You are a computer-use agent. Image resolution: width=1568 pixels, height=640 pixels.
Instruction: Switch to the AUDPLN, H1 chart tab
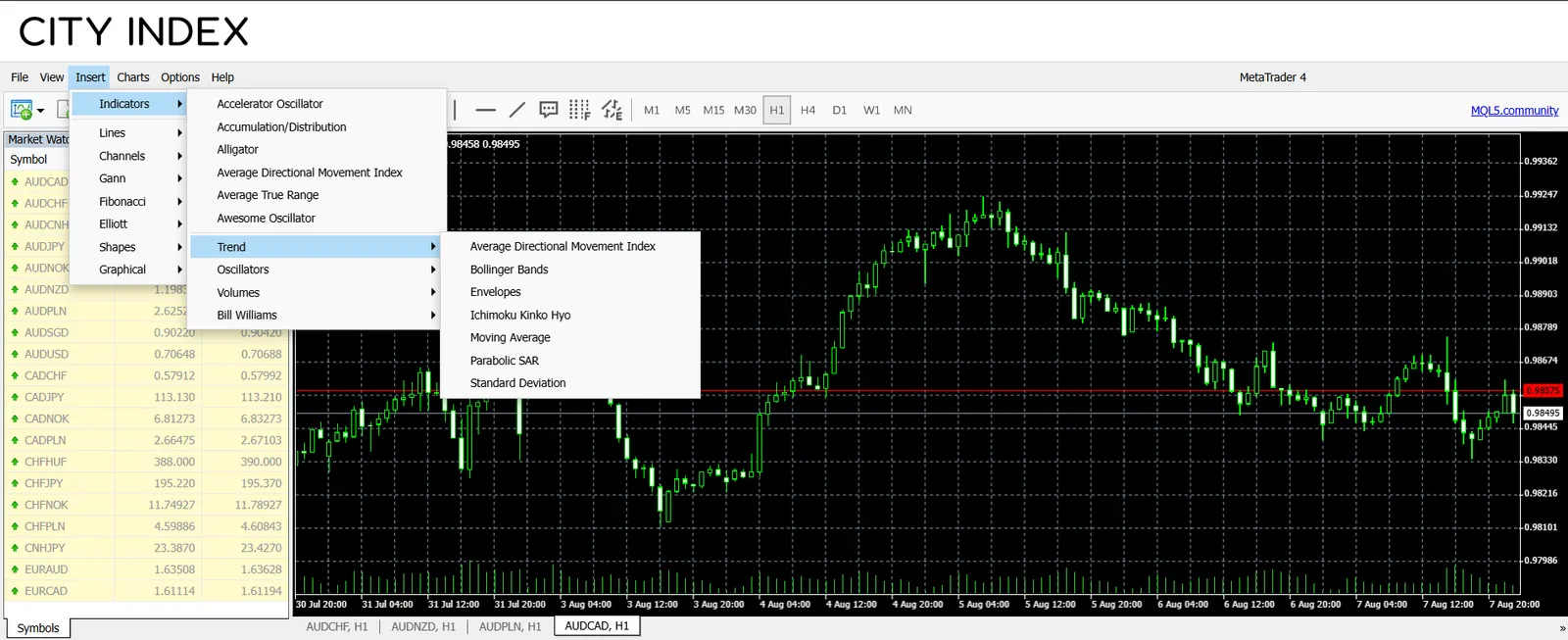511,626
